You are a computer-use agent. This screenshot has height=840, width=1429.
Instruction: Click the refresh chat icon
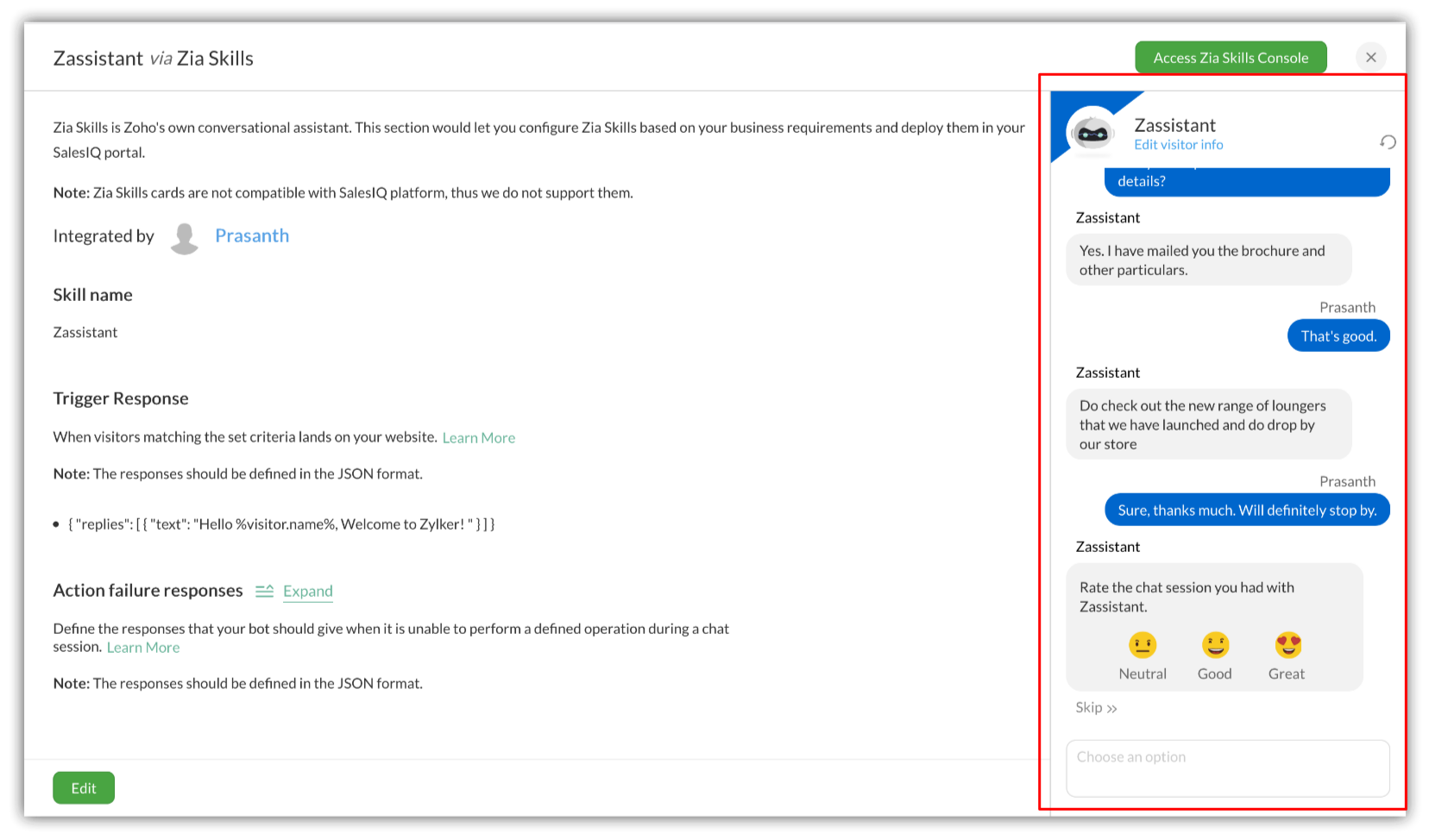click(x=1388, y=142)
